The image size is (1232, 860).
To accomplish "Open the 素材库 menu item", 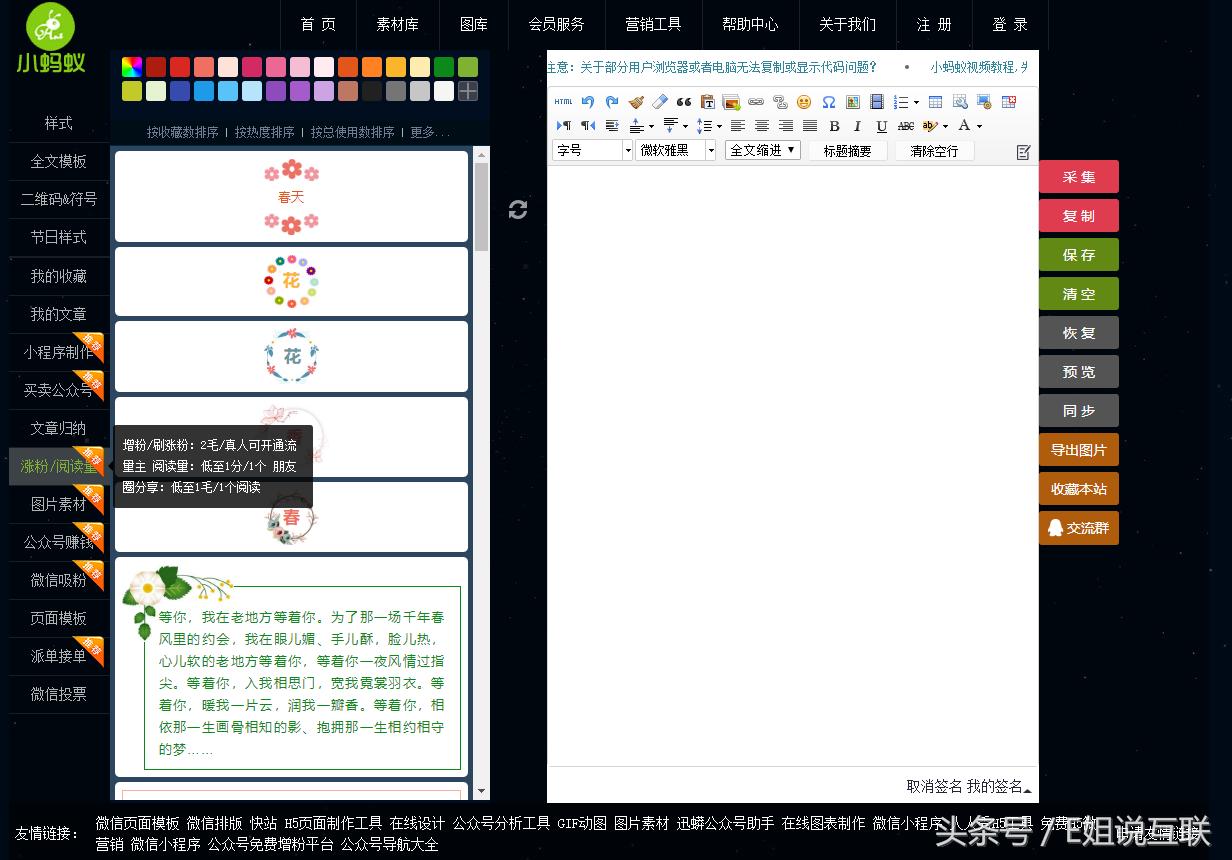I will click(397, 24).
